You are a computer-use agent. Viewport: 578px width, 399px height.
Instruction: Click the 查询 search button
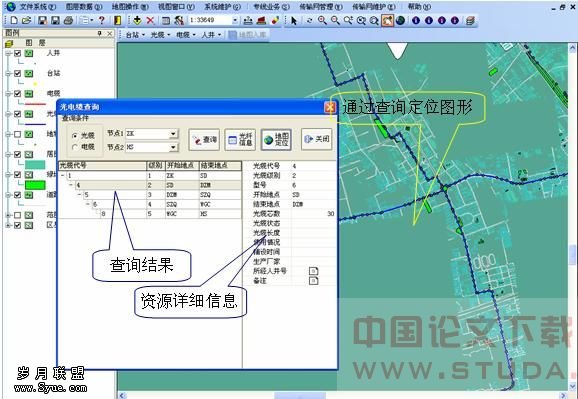204,139
